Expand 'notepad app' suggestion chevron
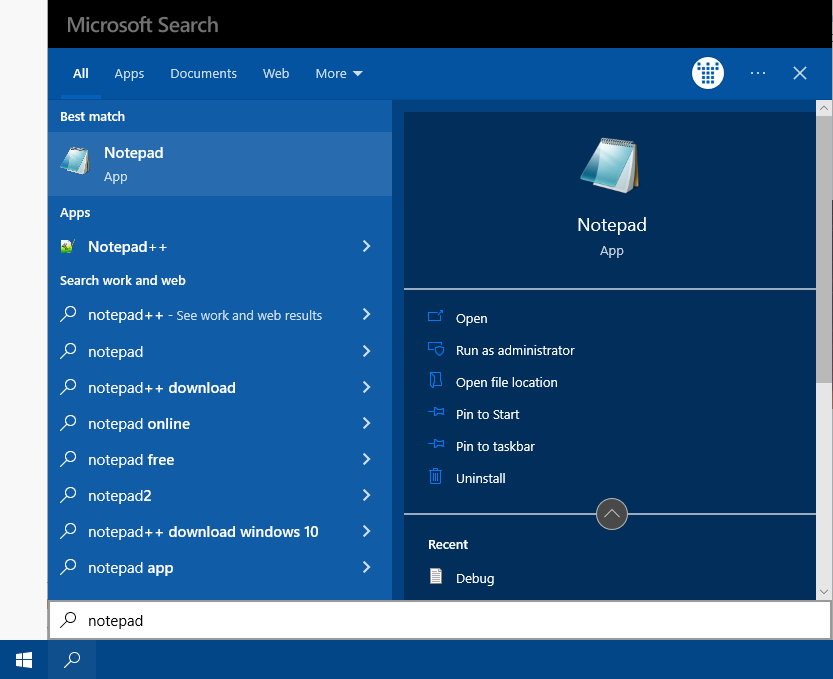 pyautogui.click(x=366, y=567)
